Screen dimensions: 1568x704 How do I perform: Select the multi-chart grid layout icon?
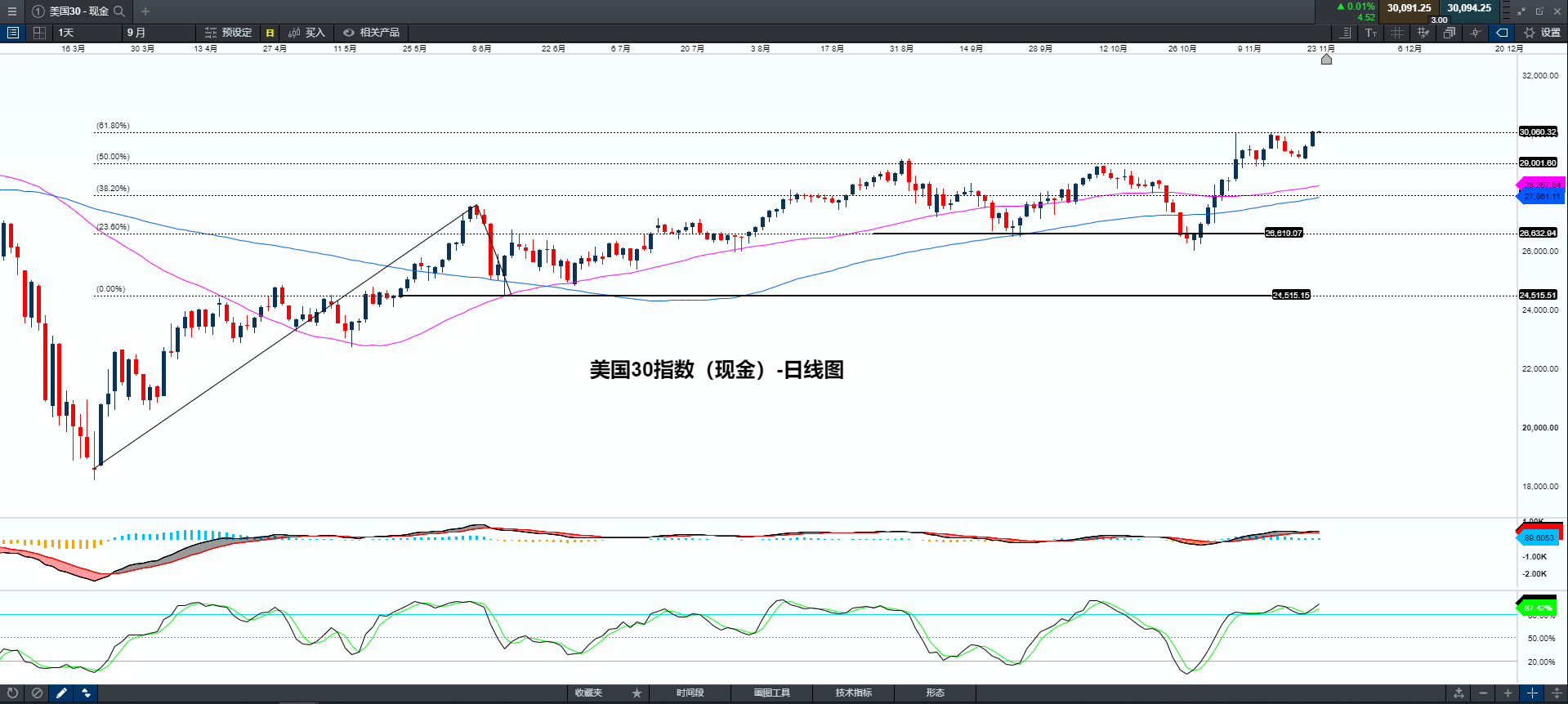pos(39,33)
